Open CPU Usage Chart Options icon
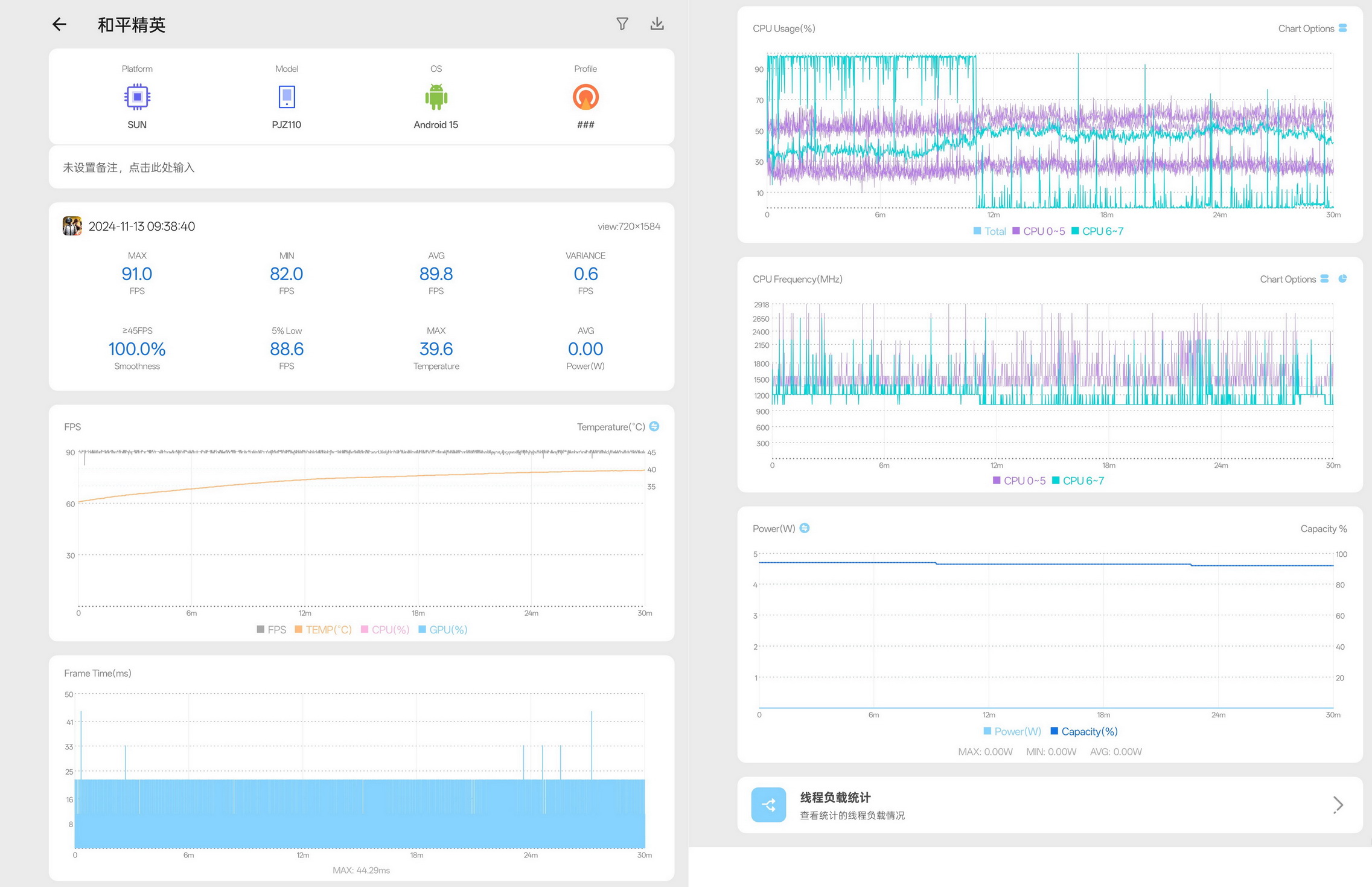 click(1342, 28)
